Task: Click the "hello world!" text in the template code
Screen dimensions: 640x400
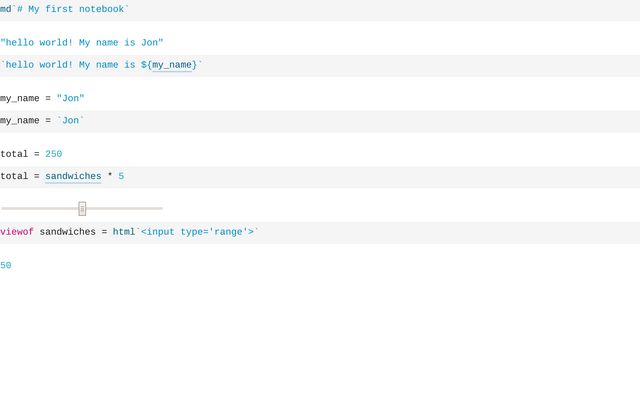Action: [37, 65]
